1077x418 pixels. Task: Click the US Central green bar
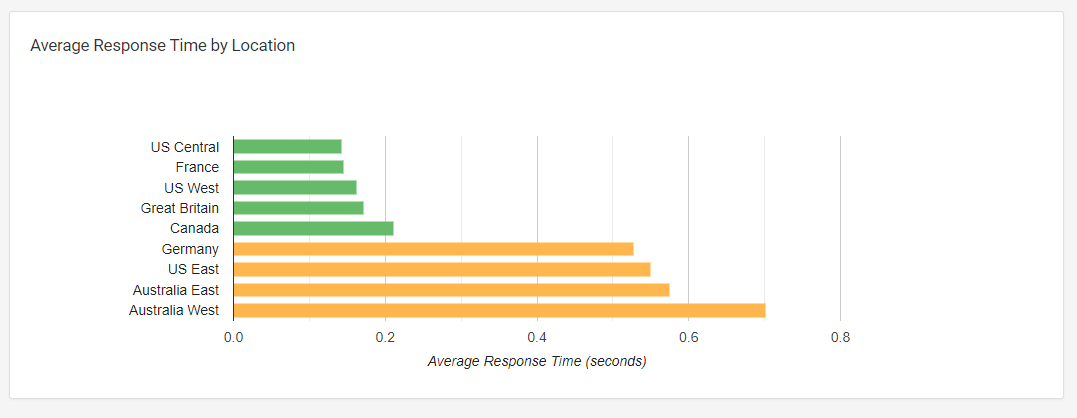tap(288, 147)
